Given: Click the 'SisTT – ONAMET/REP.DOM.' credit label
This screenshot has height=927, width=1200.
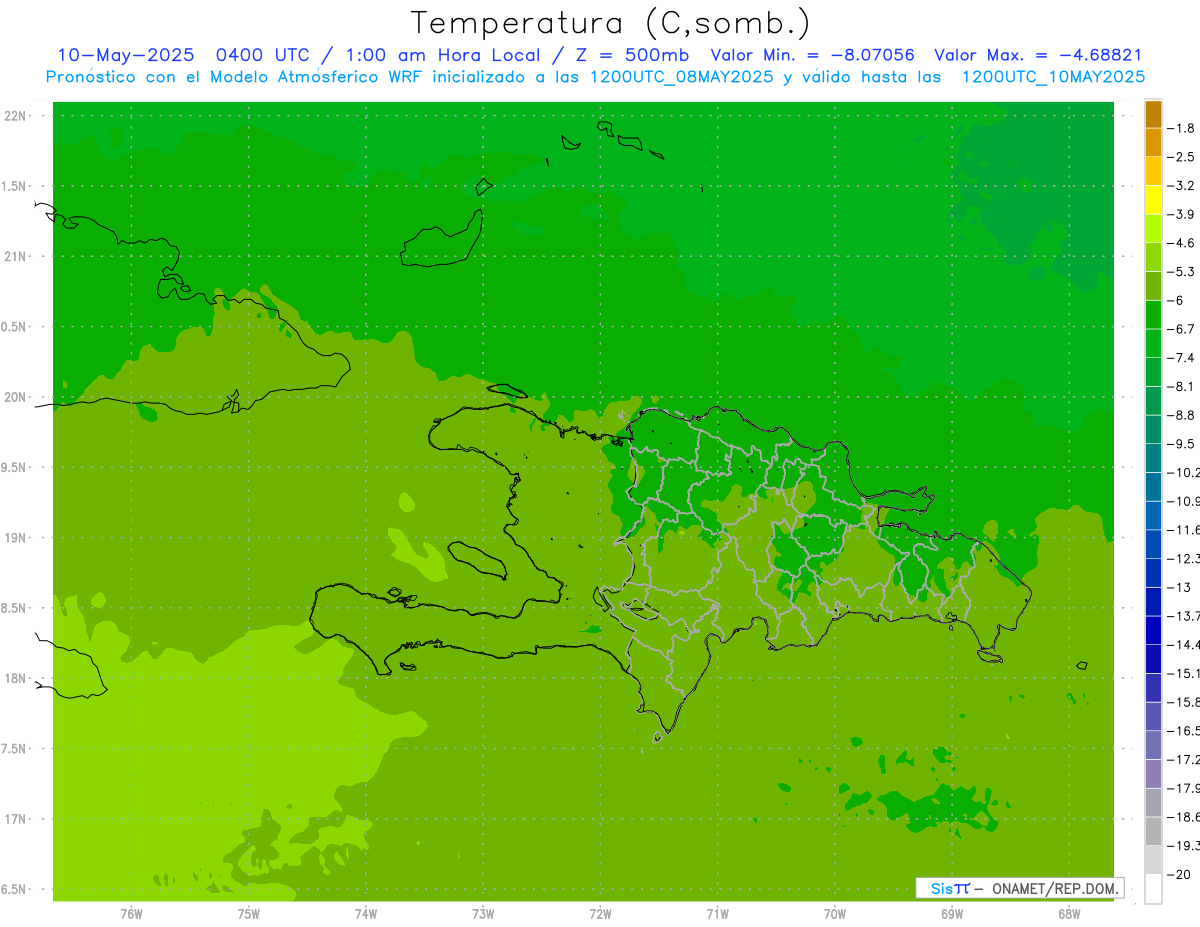Looking at the screenshot, I should click(x=1019, y=888).
